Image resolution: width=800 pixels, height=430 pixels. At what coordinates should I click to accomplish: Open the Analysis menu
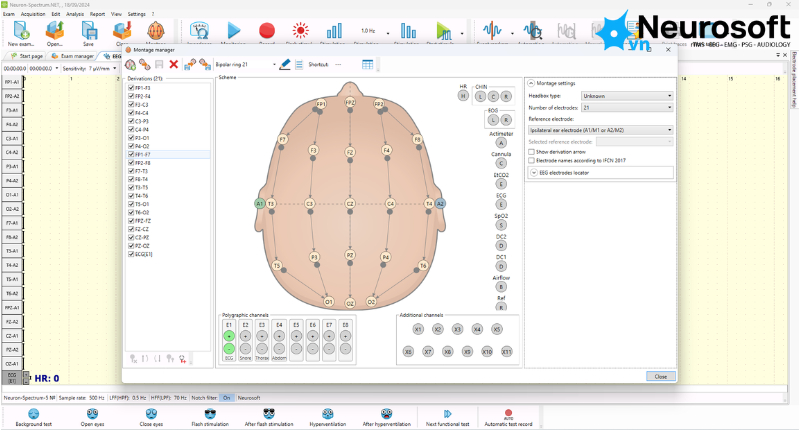pos(75,14)
